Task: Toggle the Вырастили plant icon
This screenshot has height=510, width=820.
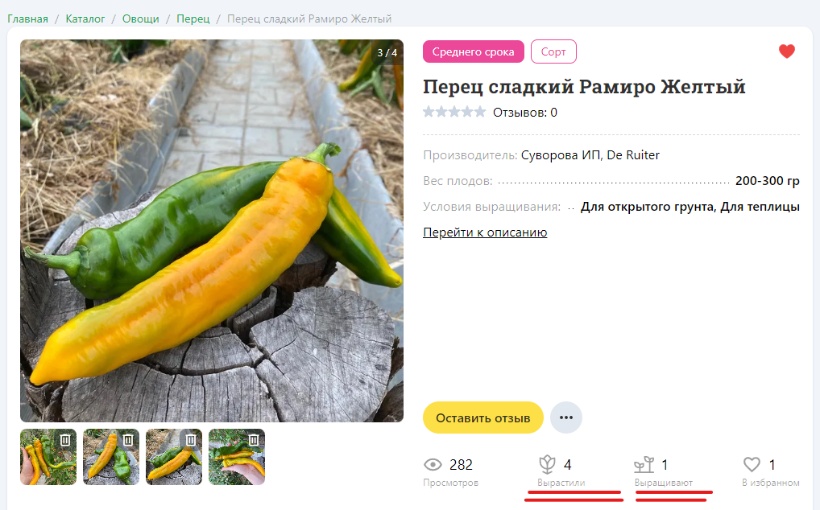Action: (x=547, y=464)
